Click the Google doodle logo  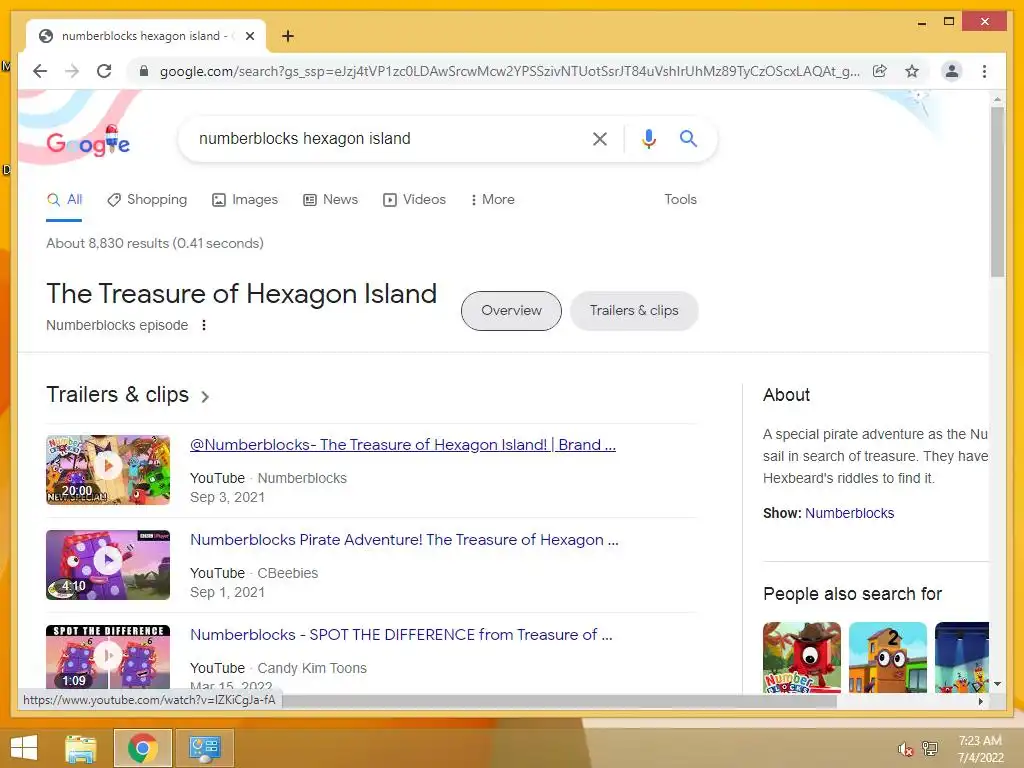tap(88, 140)
